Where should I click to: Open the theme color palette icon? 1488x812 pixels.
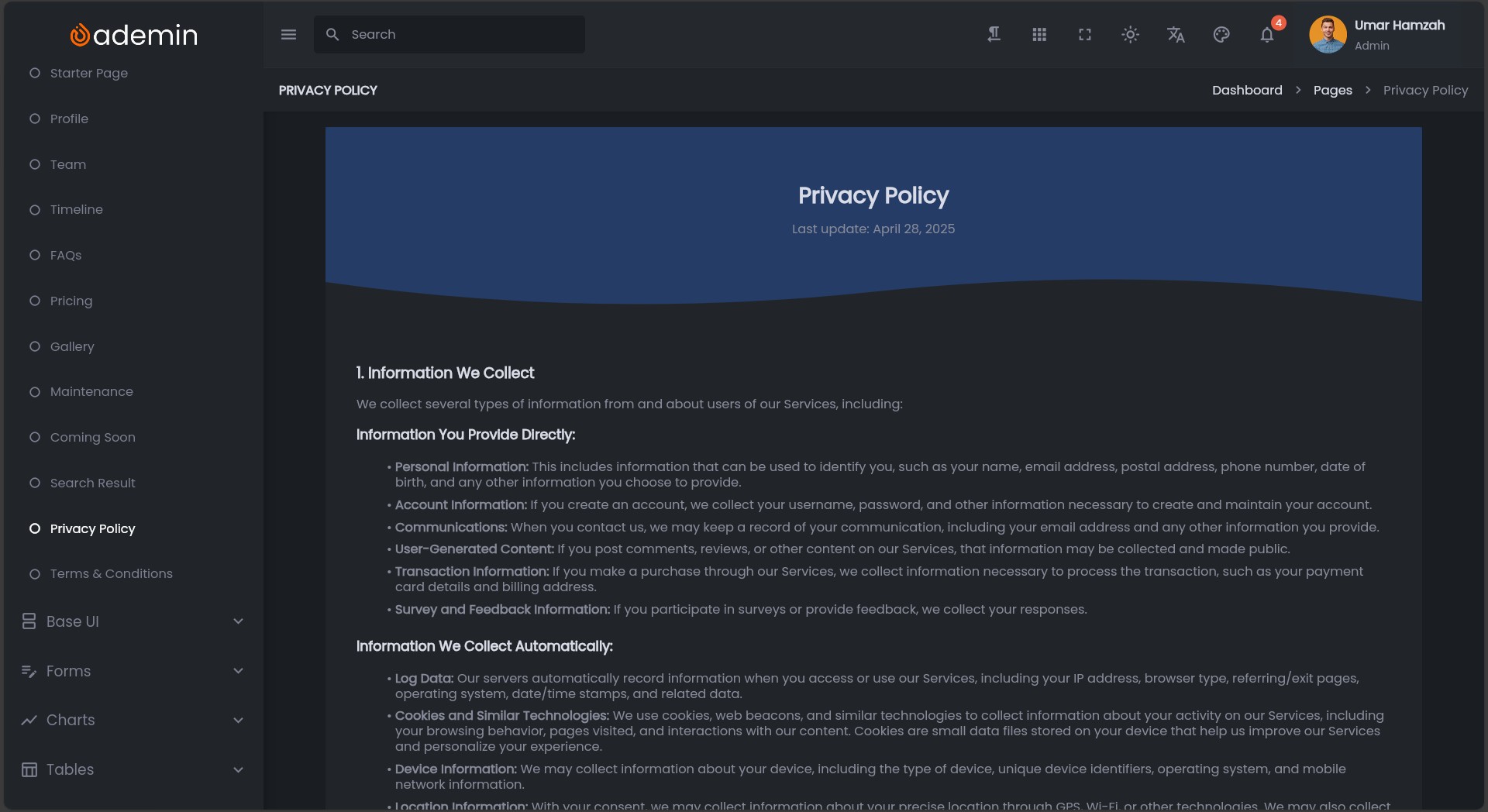[x=1221, y=35]
